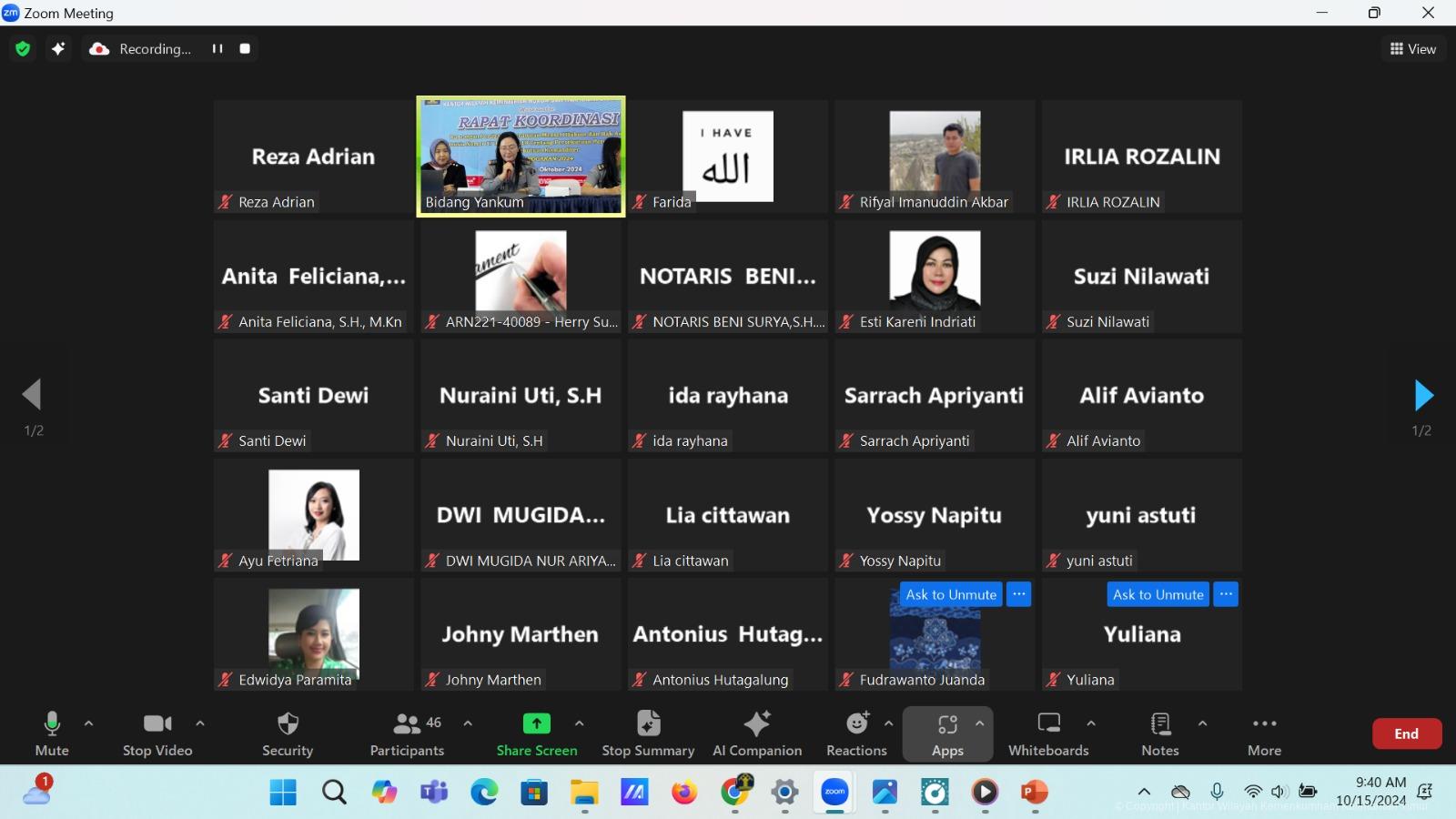1456x819 pixels.
Task: Open Windows Search in taskbar
Action: pos(334,793)
